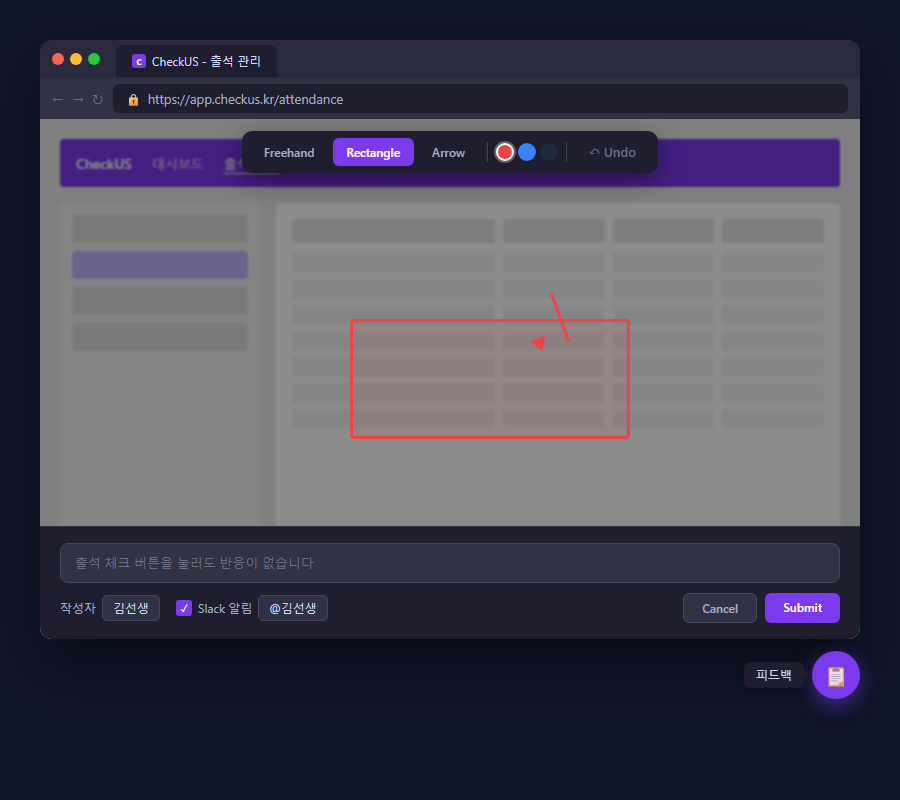Open the 대시보드 menu item
The width and height of the screenshot is (900, 800).
[x=177, y=164]
